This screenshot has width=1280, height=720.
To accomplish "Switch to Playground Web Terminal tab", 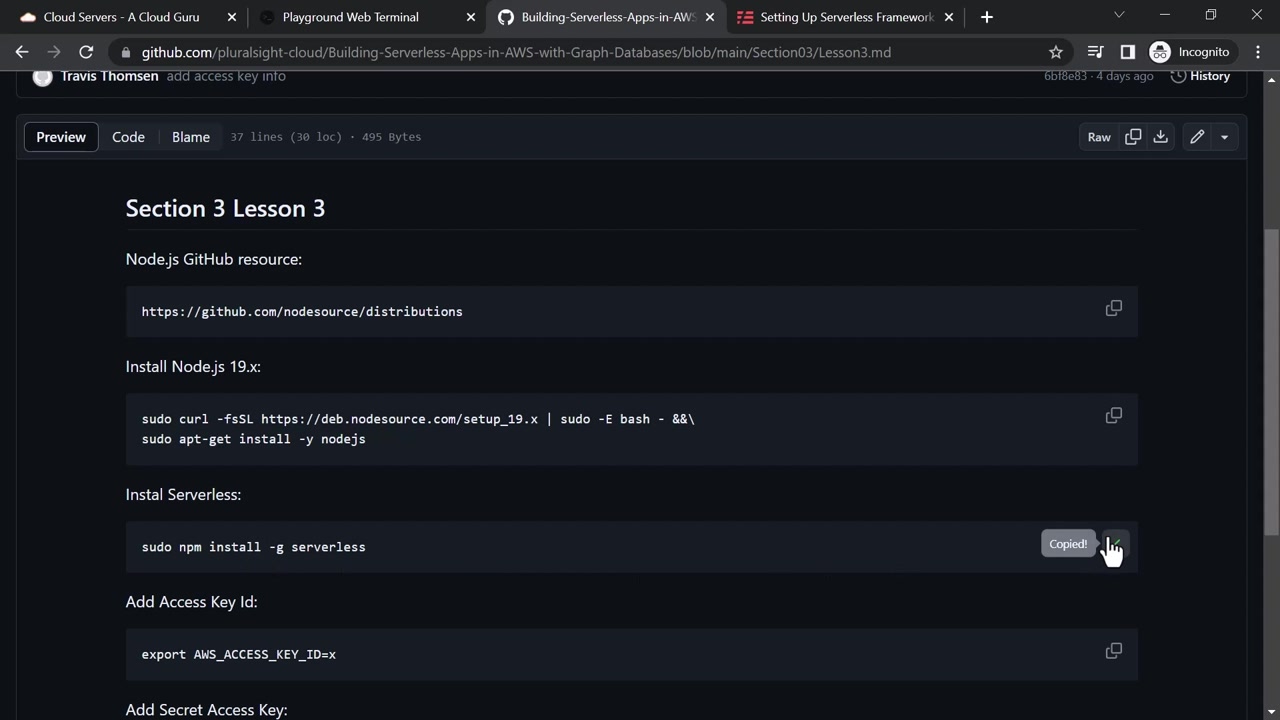I will tap(350, 17).
